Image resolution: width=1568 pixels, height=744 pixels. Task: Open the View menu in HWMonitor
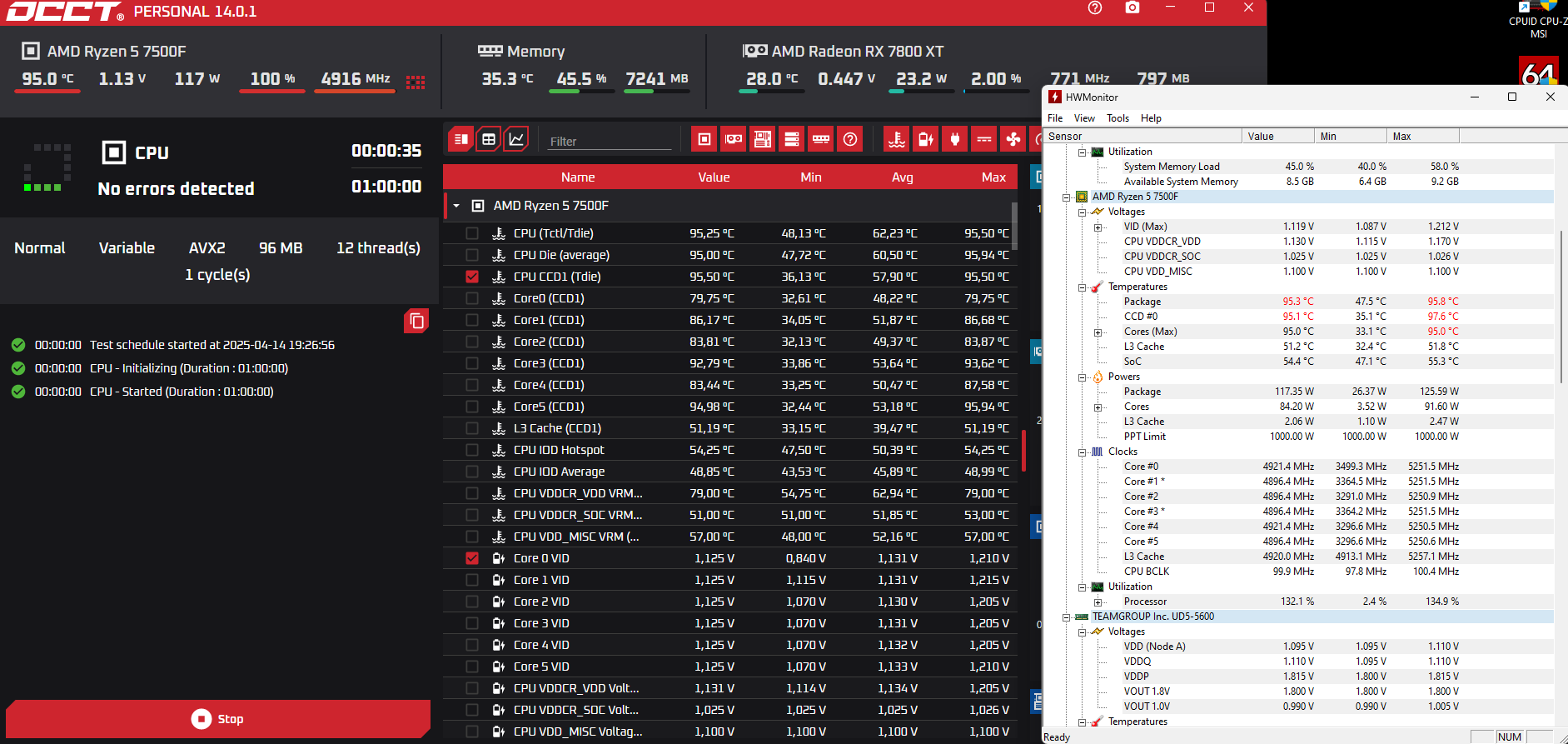point(1084,118)
